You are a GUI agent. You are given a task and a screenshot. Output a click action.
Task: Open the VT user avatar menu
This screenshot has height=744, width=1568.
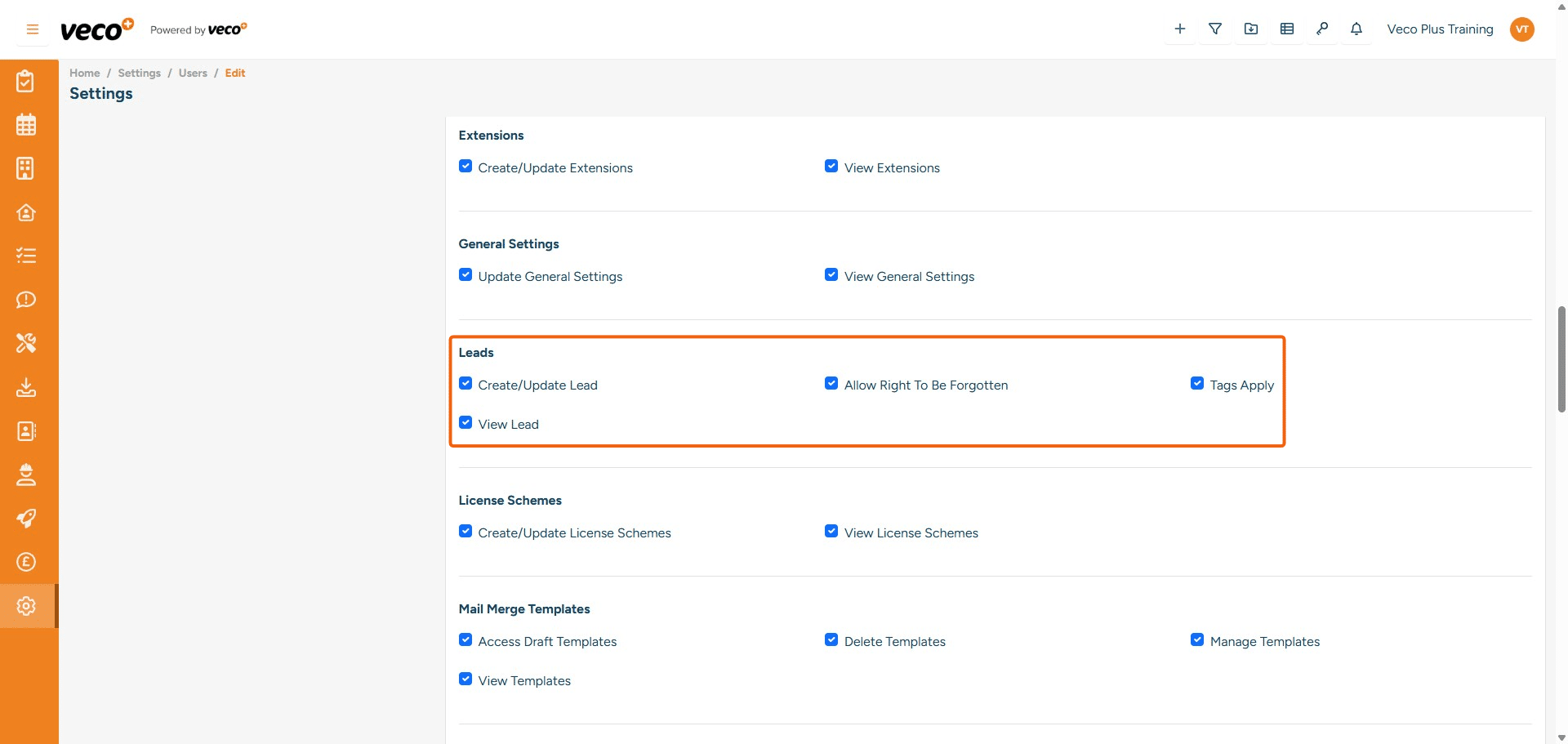1522,29
